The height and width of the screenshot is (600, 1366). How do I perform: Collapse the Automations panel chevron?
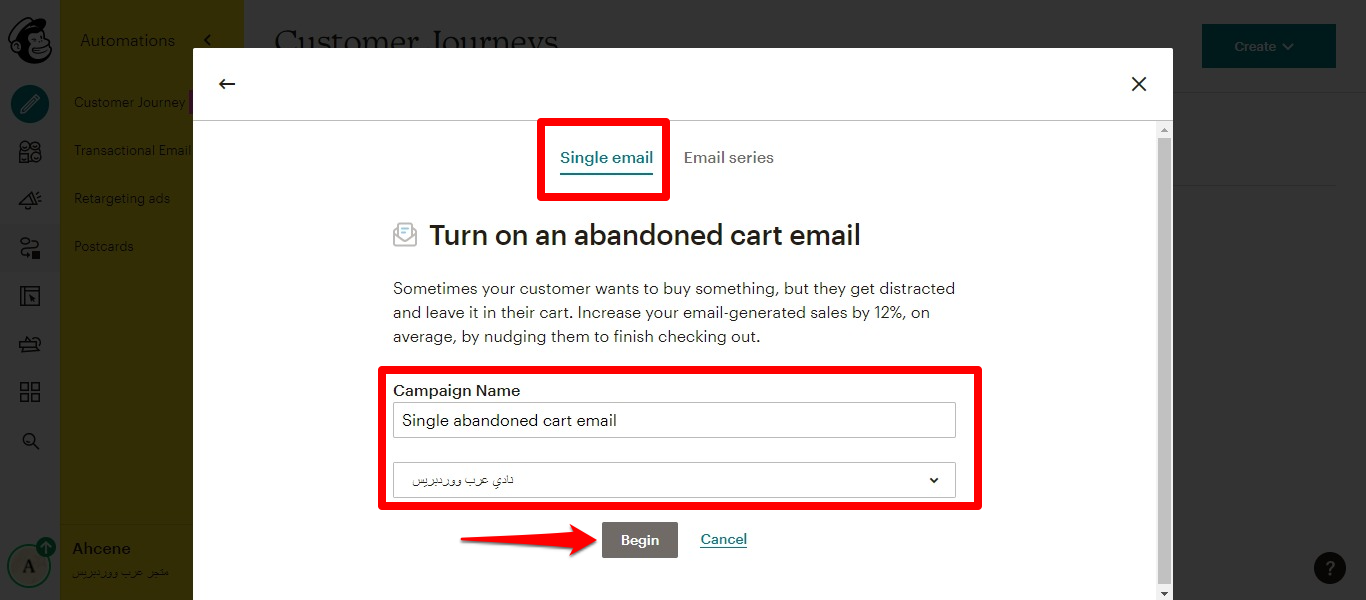(x=207, y=40)
